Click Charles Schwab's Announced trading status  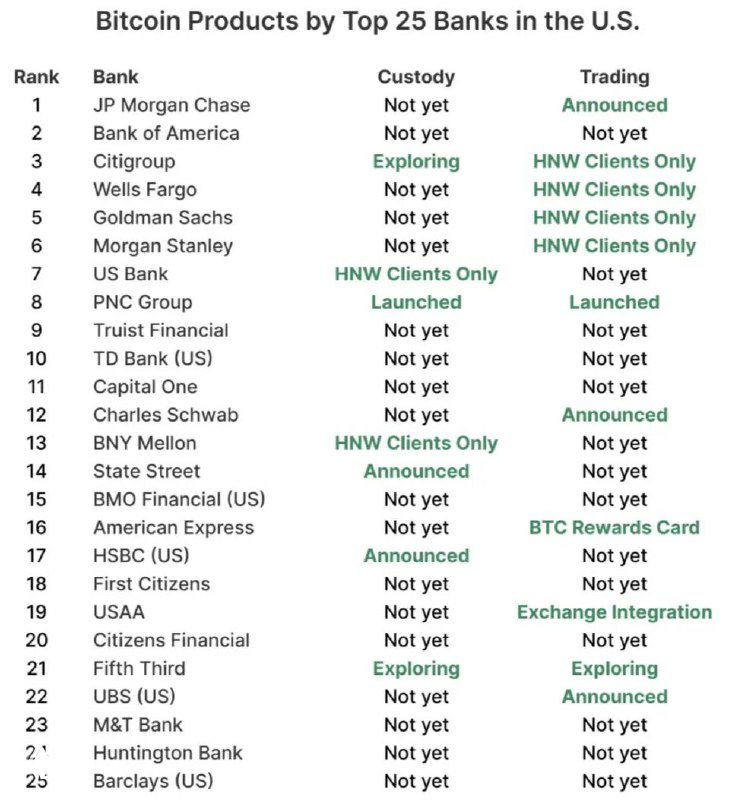[614, 415]
